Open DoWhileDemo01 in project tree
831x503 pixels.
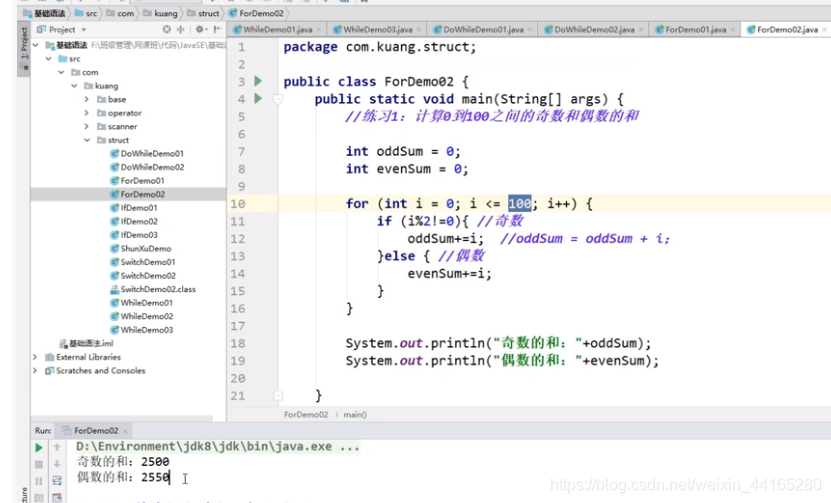[x=147, y=154]
